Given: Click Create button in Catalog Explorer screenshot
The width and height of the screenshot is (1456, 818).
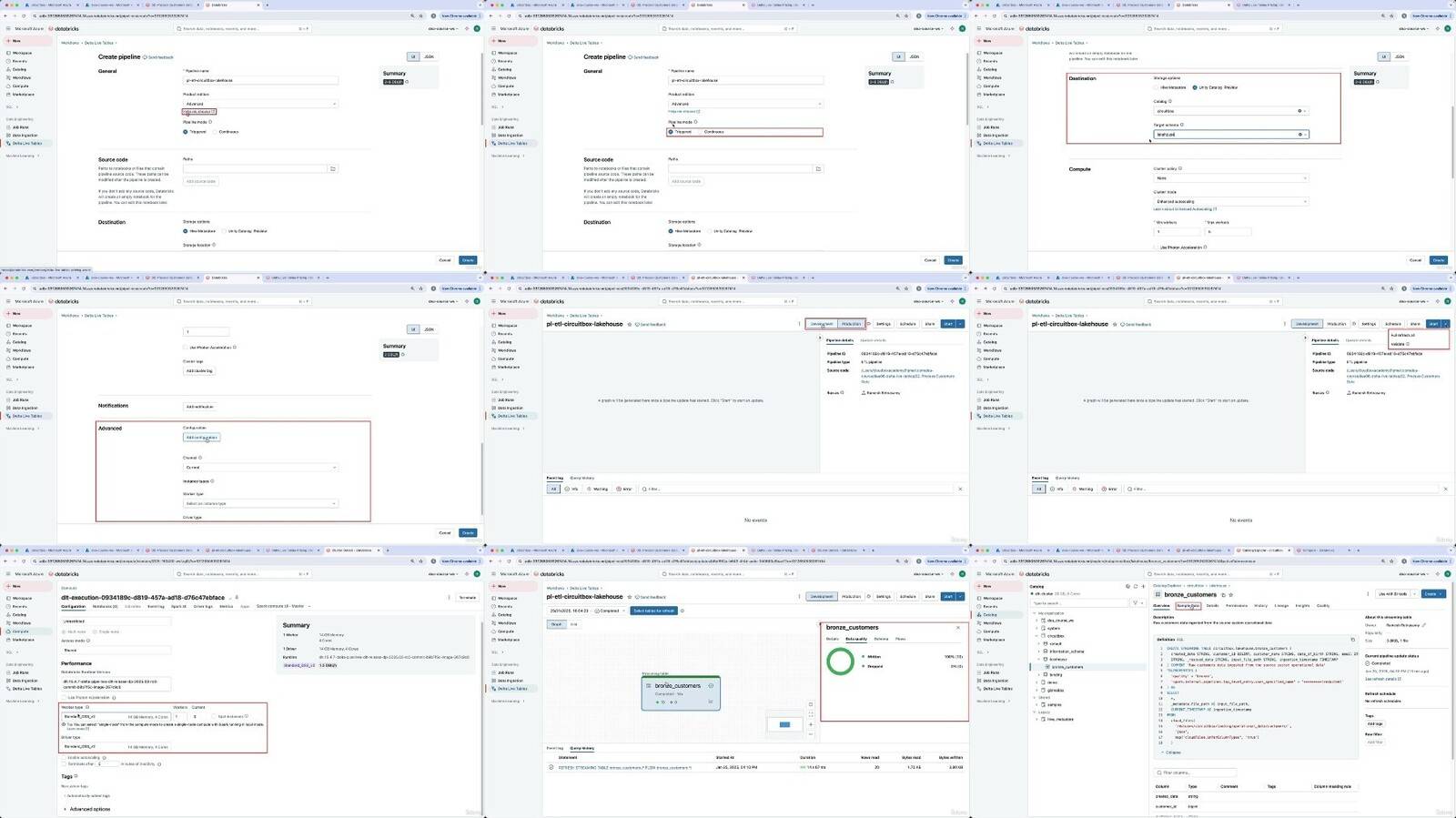Looking at the screenshot, I should 1432,594.
